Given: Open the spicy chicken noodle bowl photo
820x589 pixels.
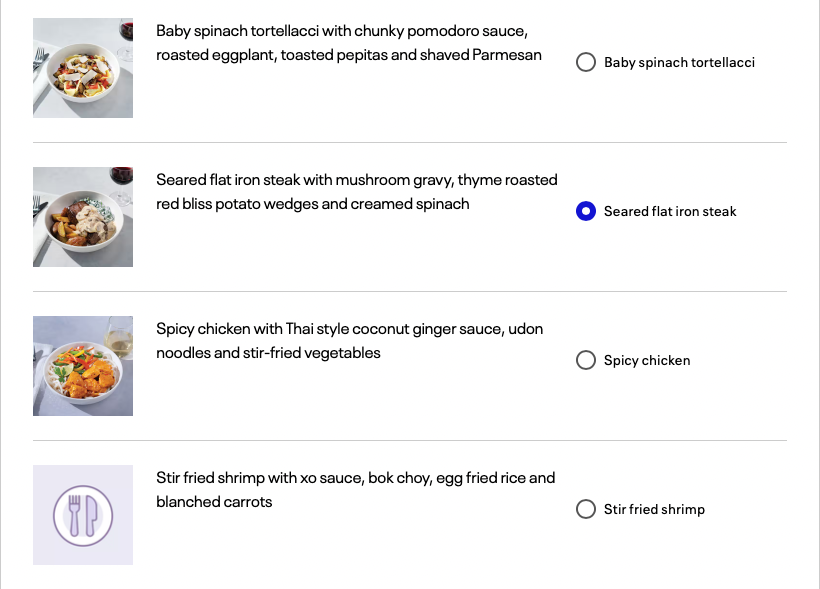Looking at the screenshot, I should (x=83, y=366).
